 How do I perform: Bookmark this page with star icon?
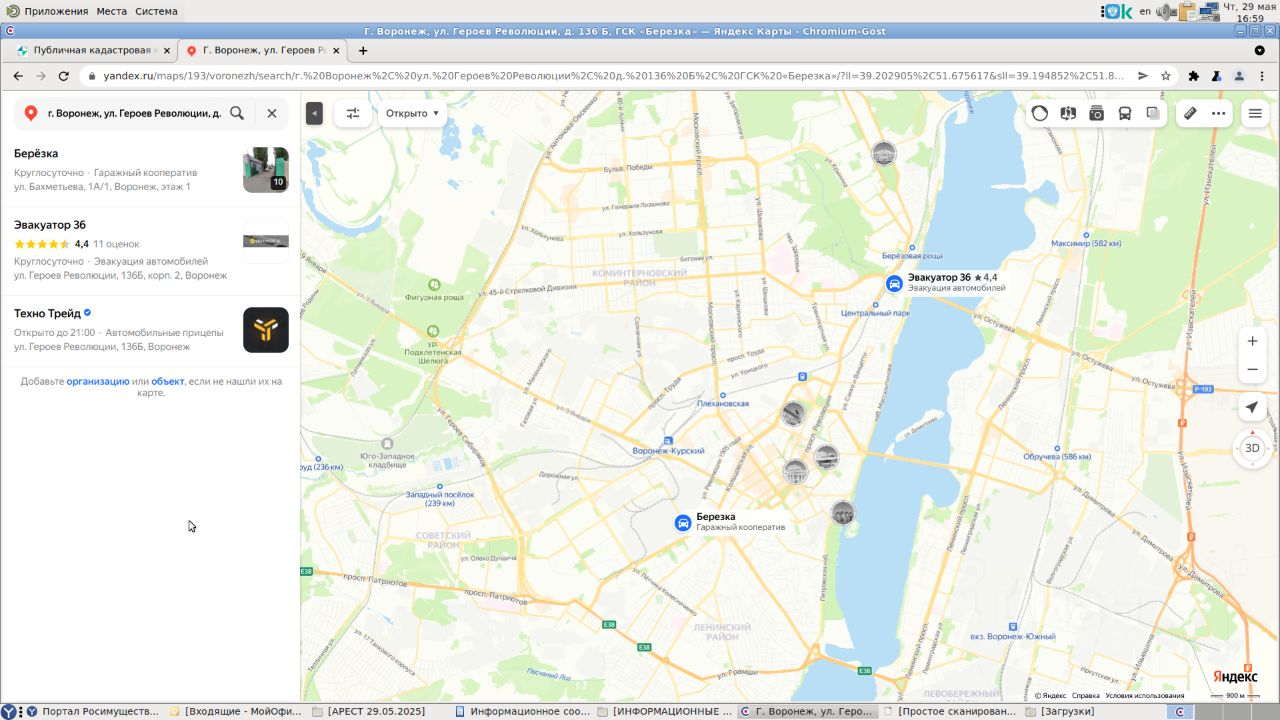coord(1166,76)
